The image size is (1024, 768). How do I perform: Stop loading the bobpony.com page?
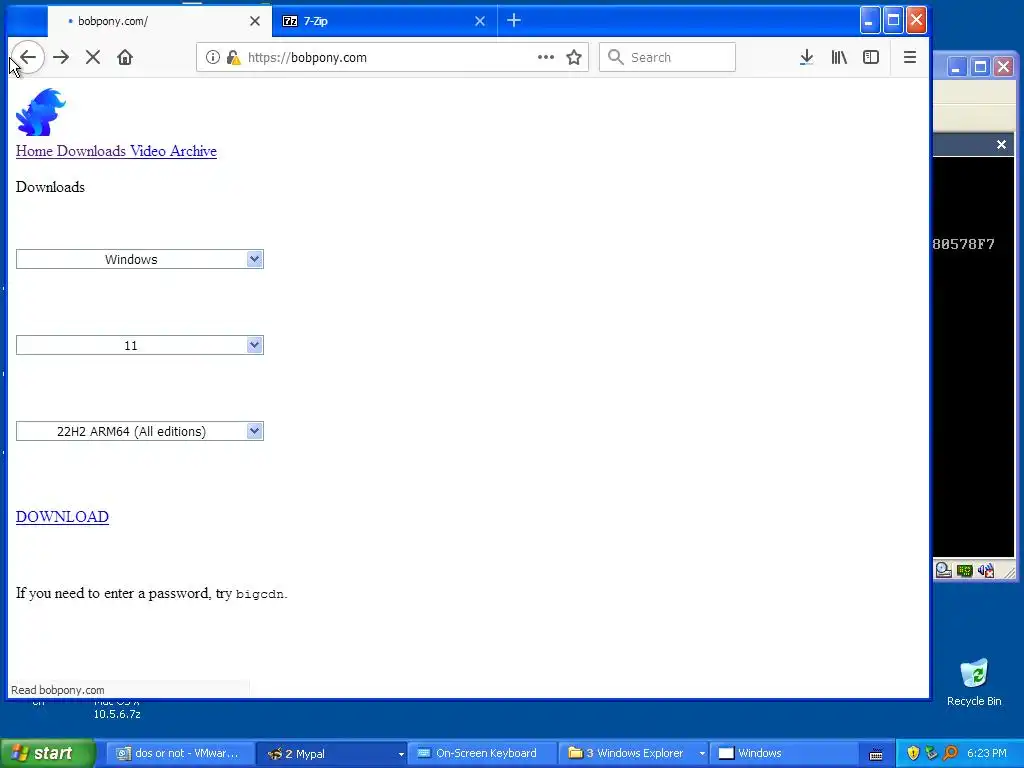pos(93,57)
